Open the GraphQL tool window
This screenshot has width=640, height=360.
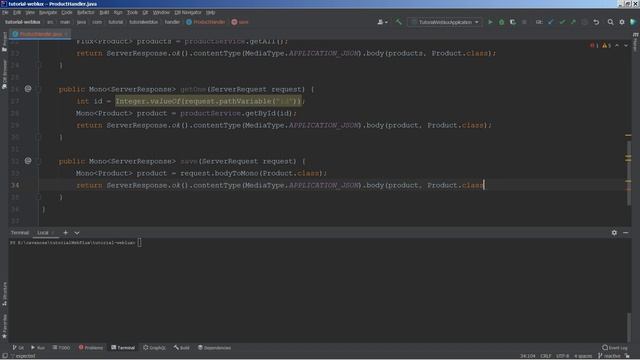(154, 348)
